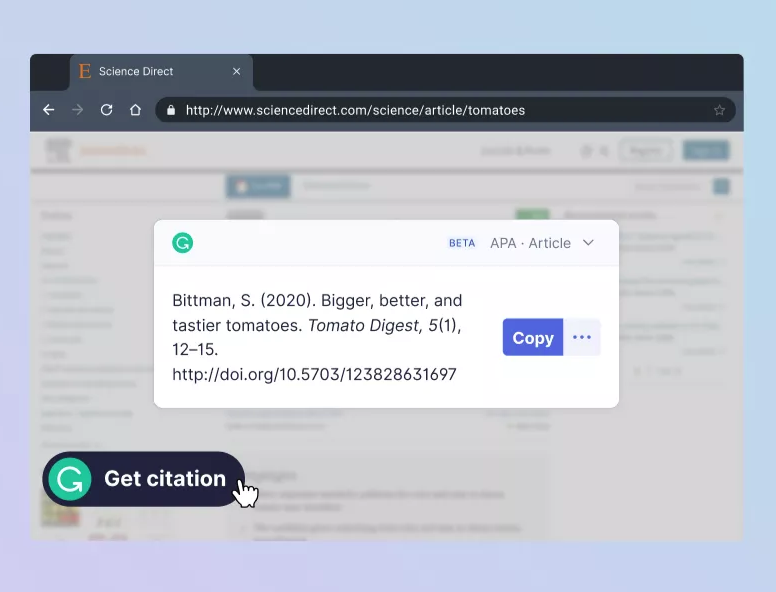Click the Grammarly logo in citation popup

[182, 243]
